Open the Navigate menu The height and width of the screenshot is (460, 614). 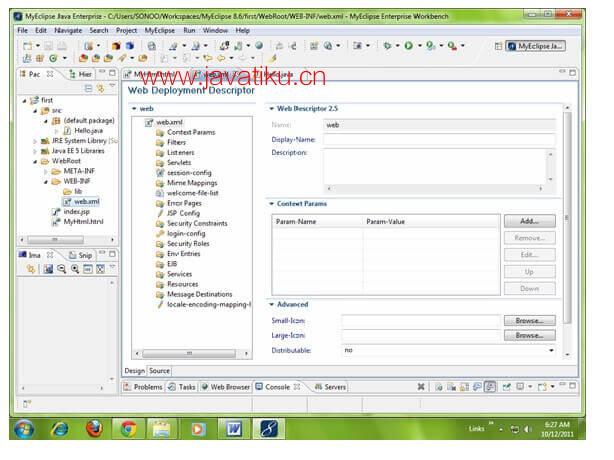[68, 31]
